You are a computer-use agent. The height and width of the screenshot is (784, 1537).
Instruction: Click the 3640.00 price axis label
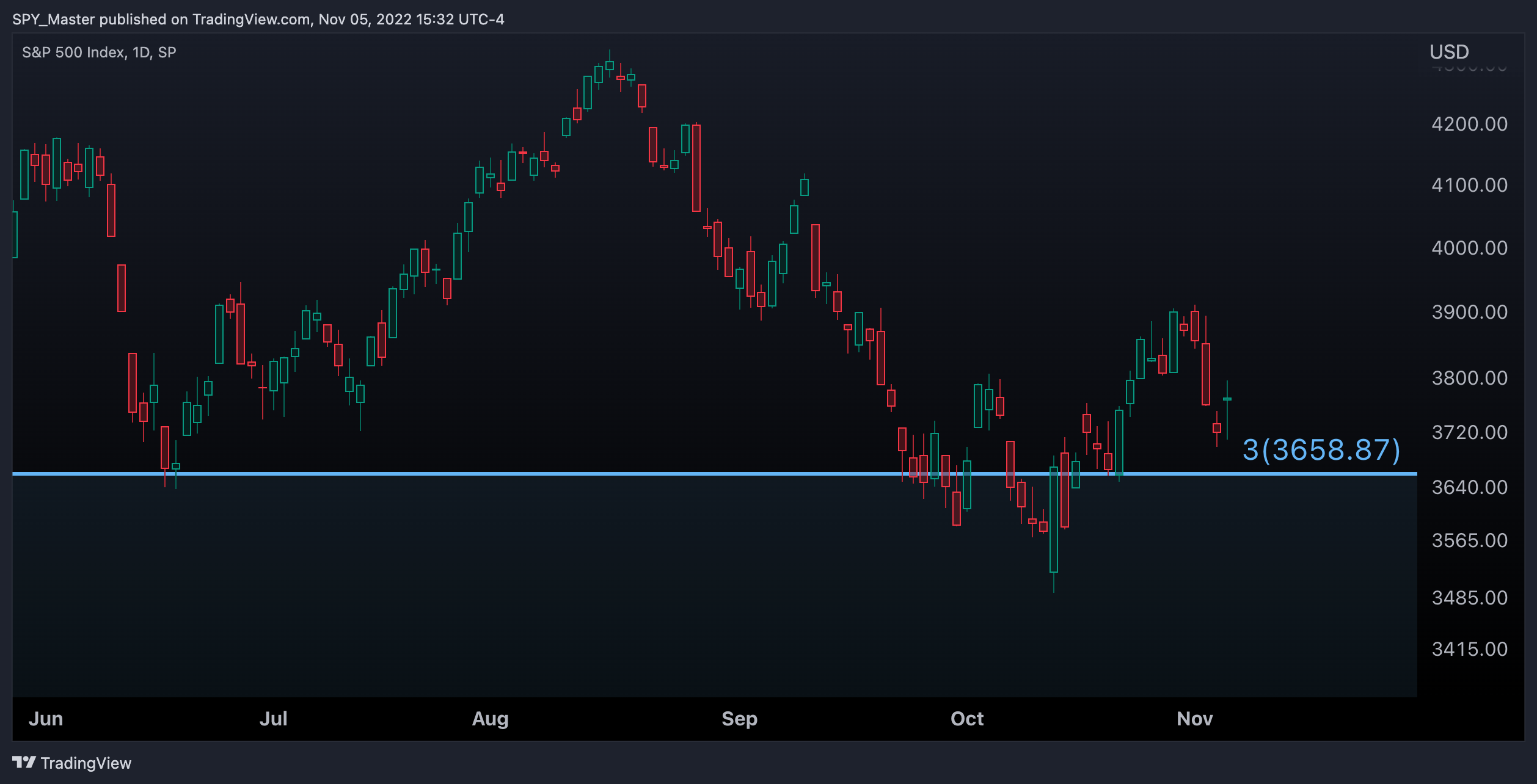pos(1470,488)
